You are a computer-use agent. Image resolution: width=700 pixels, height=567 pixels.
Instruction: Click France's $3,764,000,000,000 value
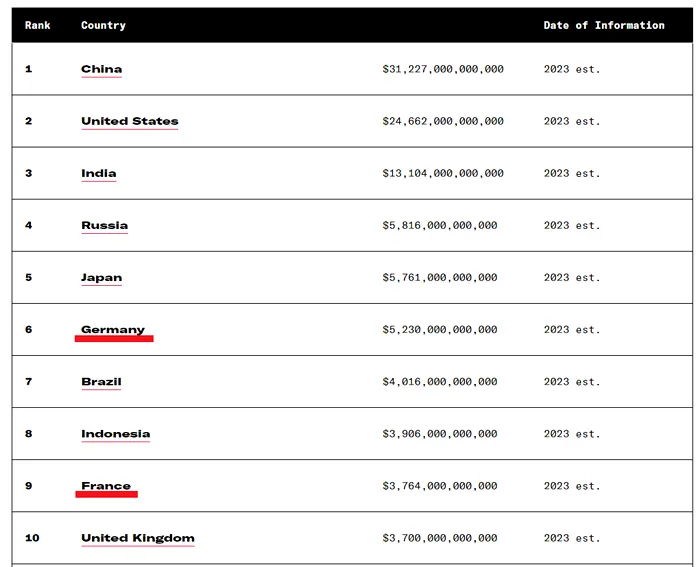click(440, 486)
